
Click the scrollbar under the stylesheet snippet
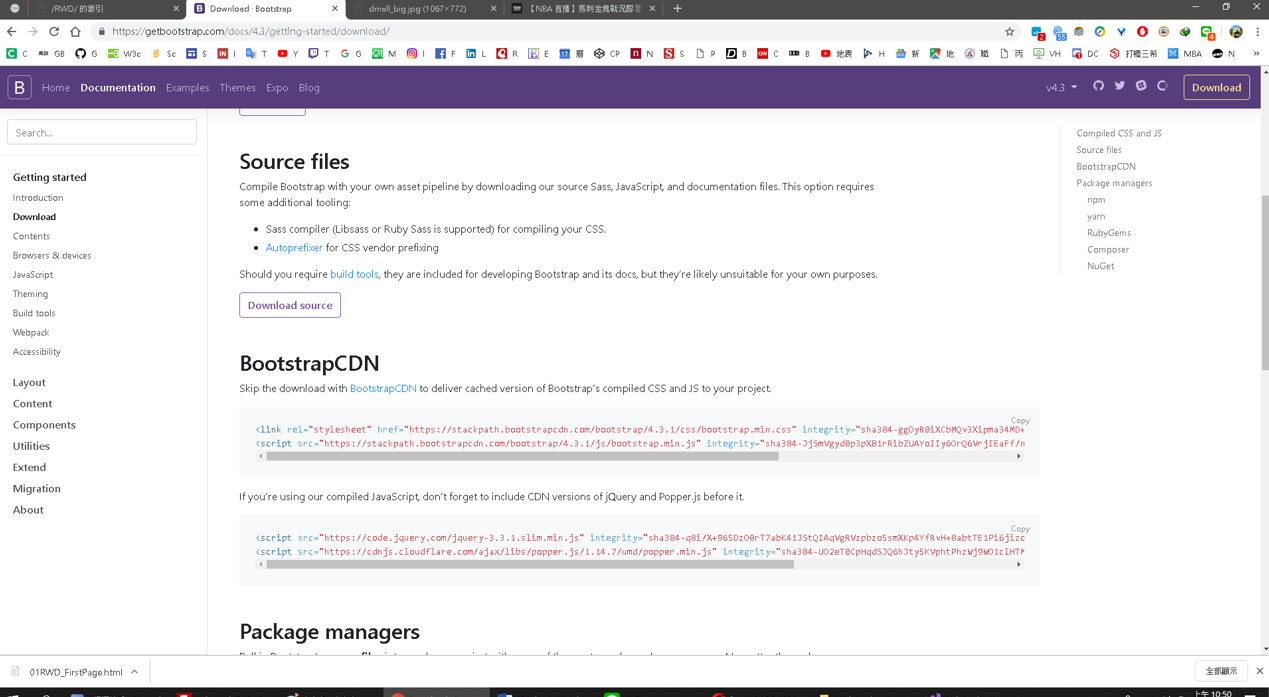coord(522,456)
